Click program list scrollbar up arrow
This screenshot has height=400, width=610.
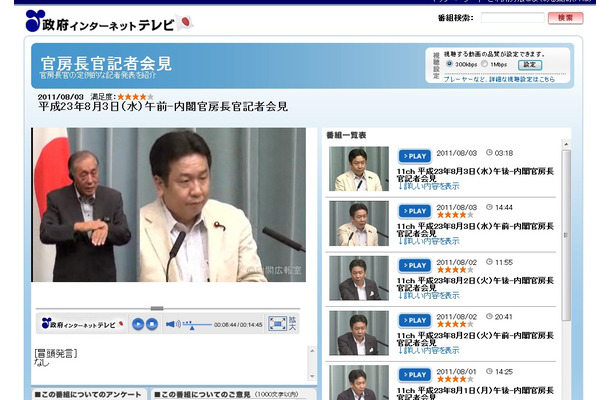(x=566, y=144)
